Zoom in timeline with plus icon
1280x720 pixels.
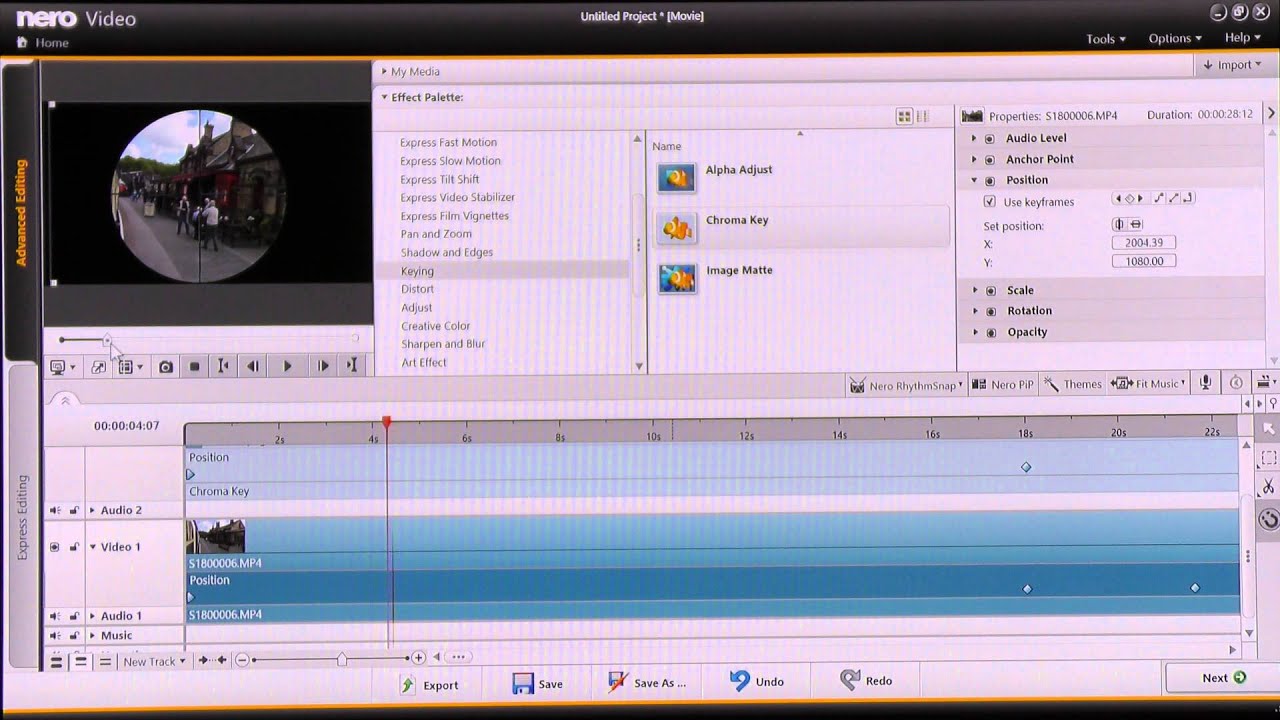(x=419, y=658)
